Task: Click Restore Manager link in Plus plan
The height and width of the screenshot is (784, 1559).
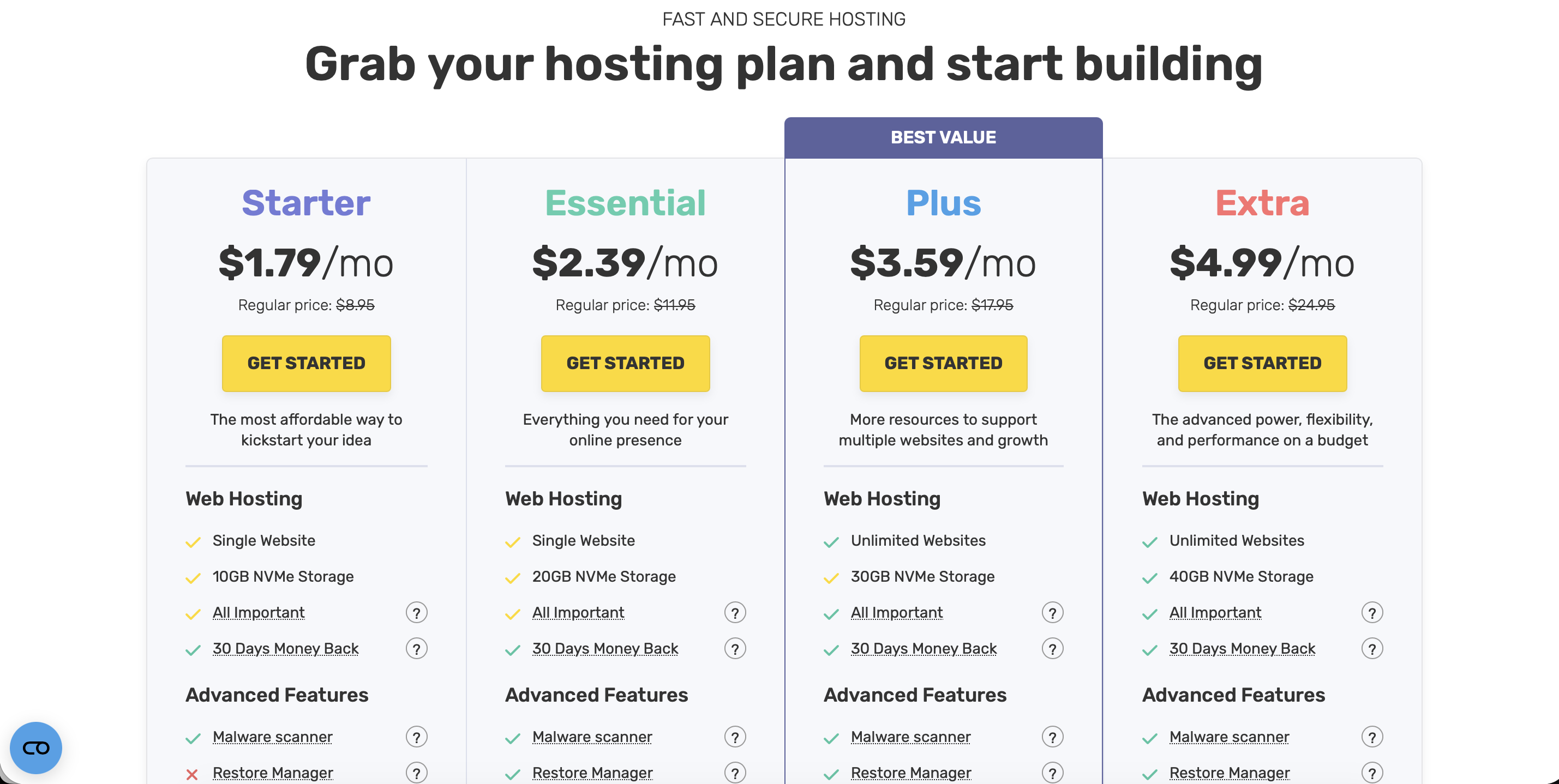Action: click(911, 773)
